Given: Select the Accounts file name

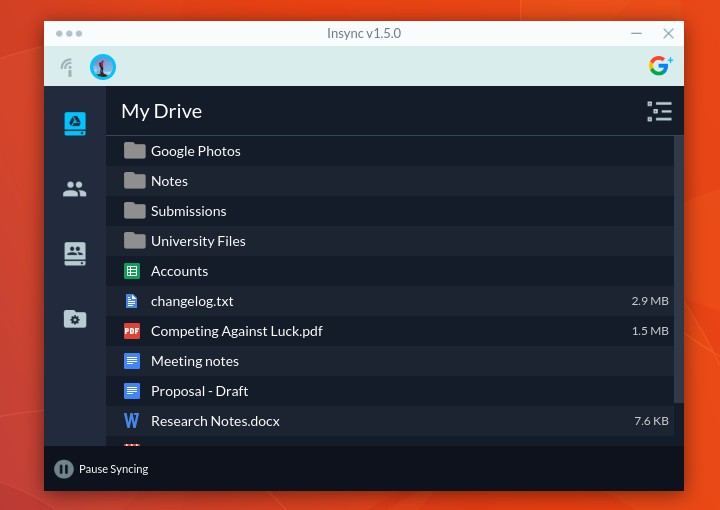Looking at the screenshot, I should pos(180,271).
